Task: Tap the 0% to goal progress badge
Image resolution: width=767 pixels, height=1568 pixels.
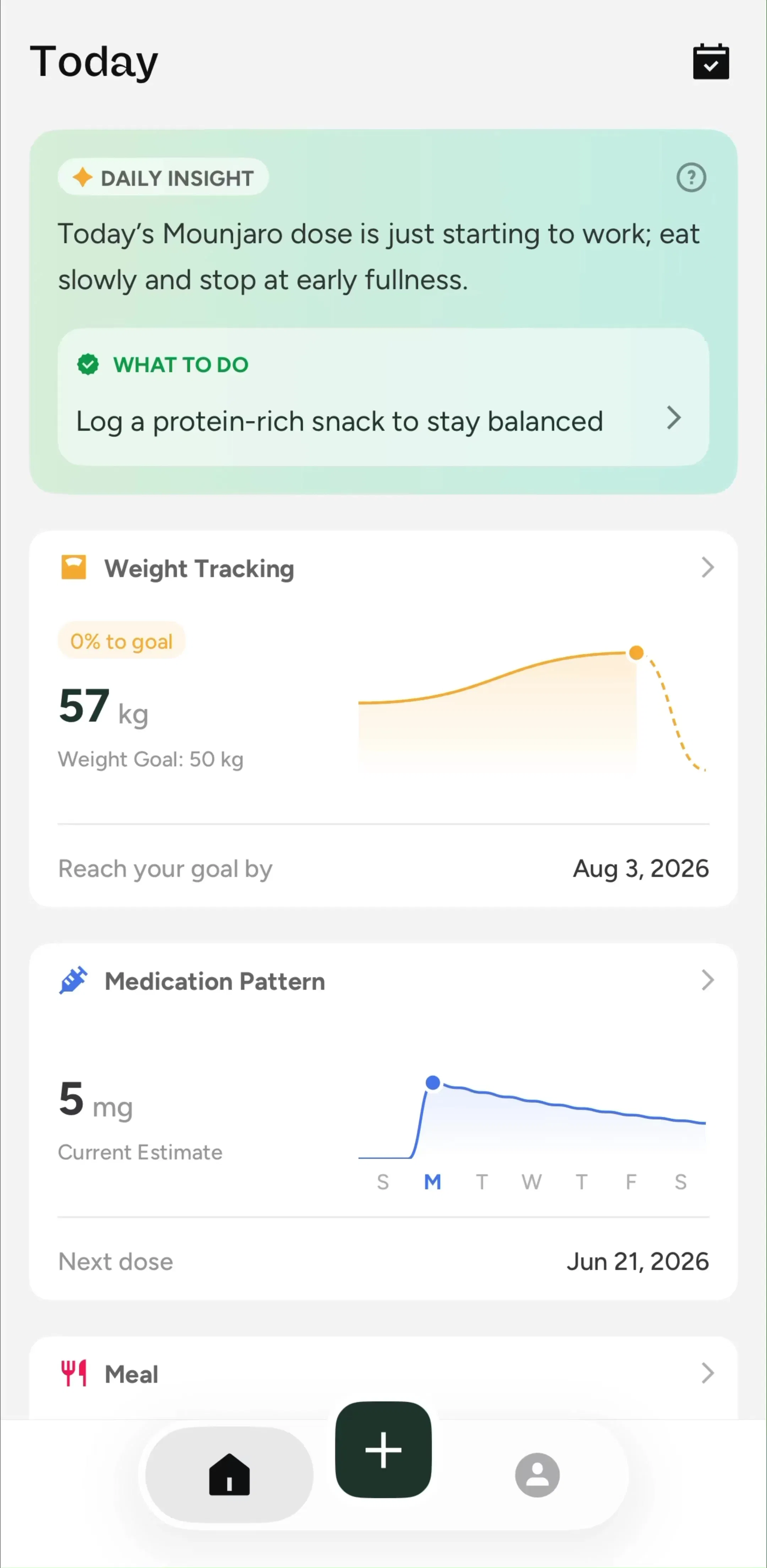Action: coord(121,641)
